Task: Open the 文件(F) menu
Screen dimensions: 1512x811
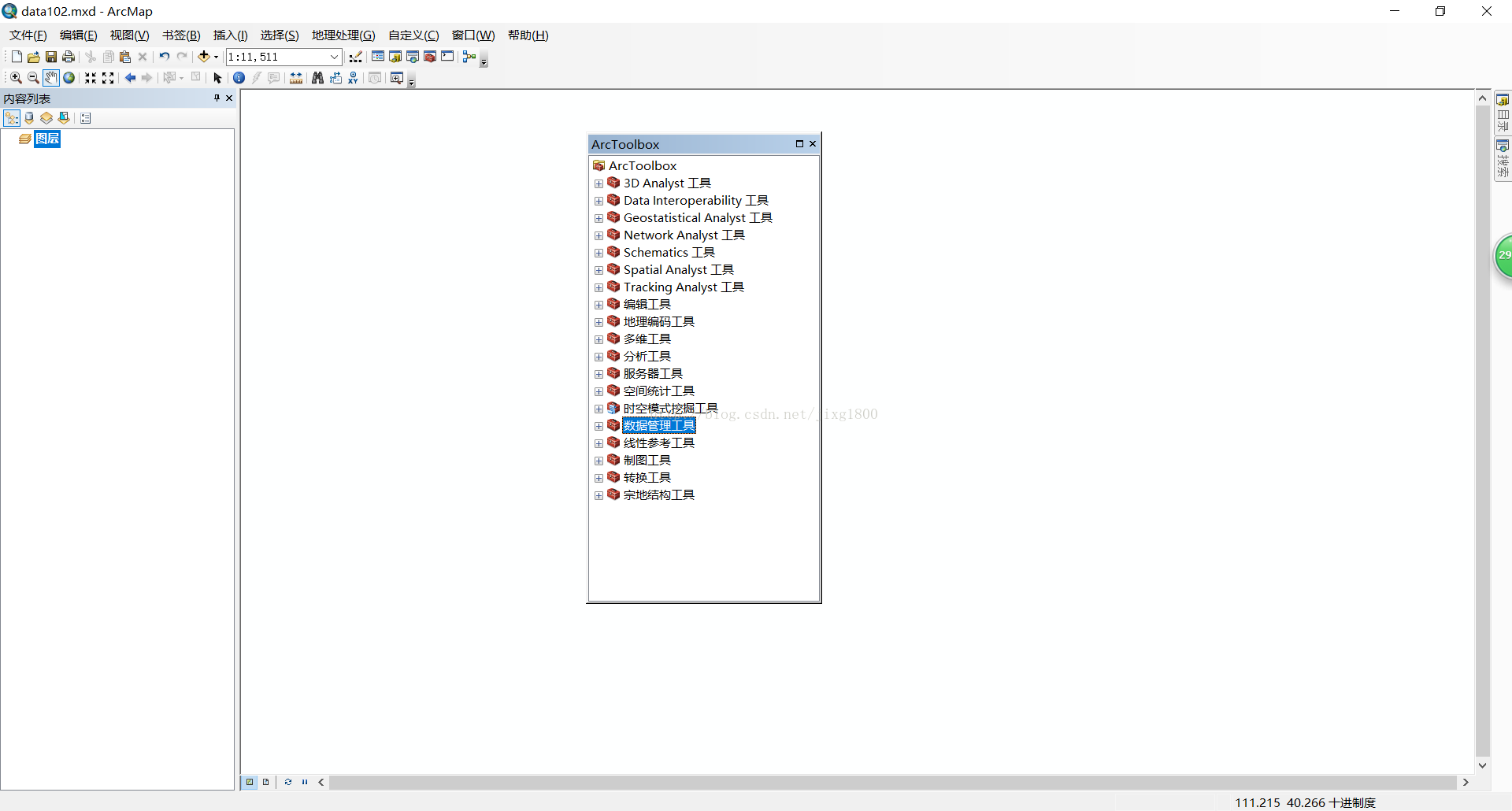Action: pyautogui.click(x=28, y=35)
